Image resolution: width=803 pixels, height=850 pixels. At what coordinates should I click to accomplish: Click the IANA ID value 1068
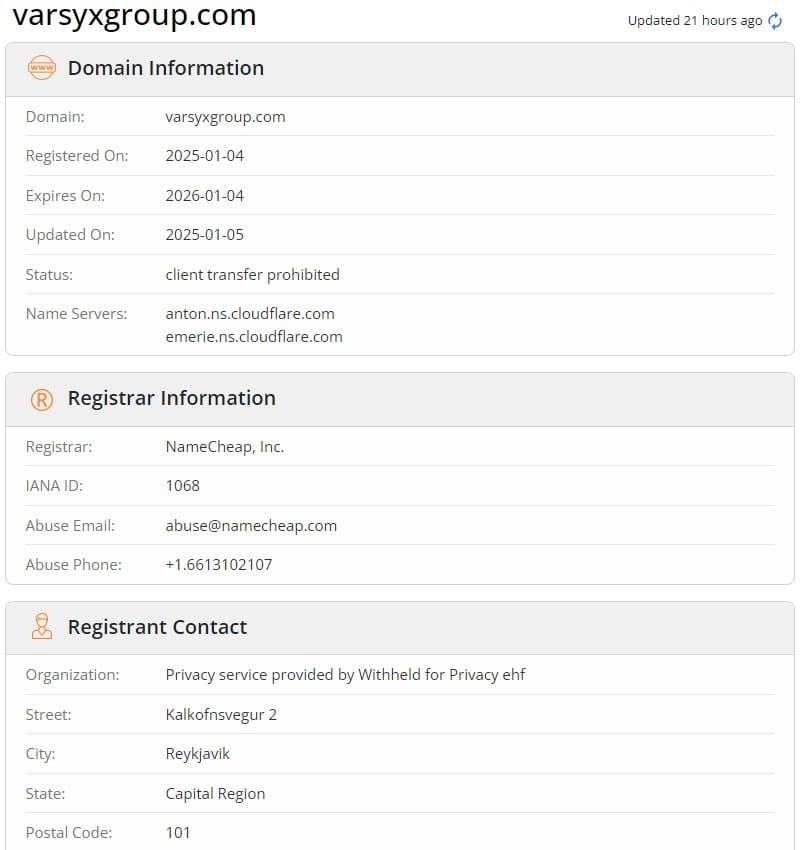[182, 485]
